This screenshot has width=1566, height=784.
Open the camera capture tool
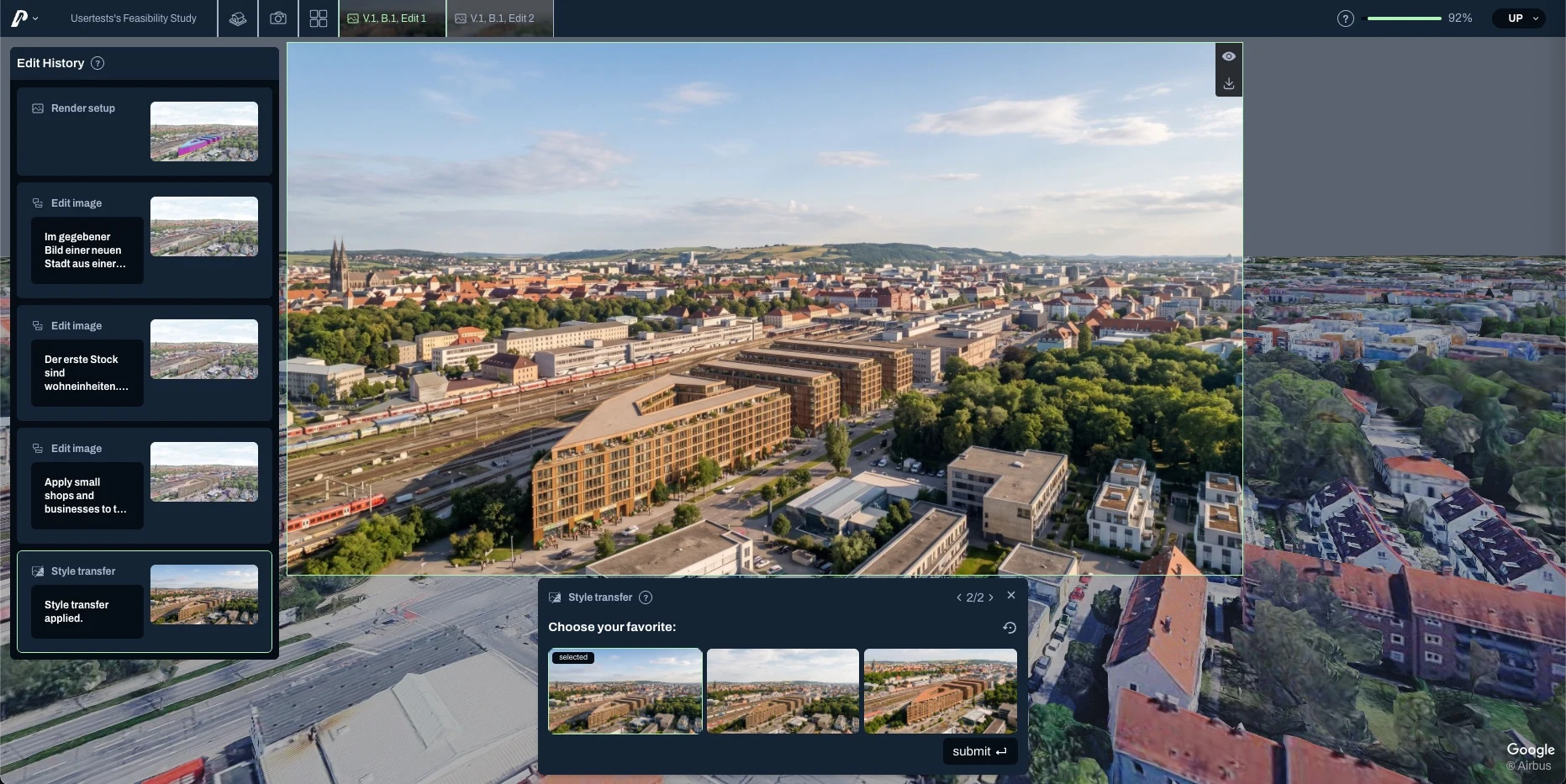(278, 18)
